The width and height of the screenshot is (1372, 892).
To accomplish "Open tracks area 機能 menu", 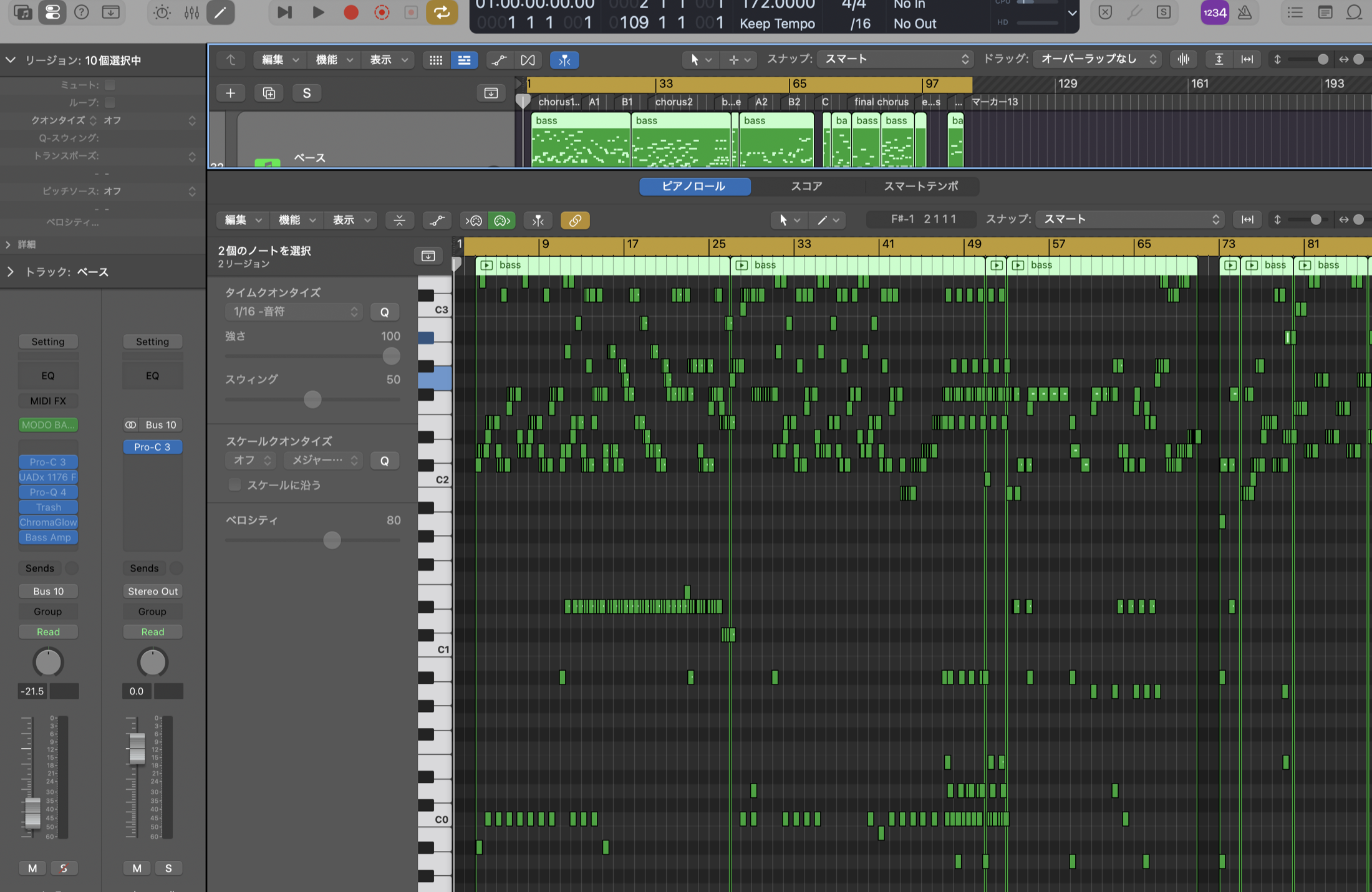I will coord(333,60).
